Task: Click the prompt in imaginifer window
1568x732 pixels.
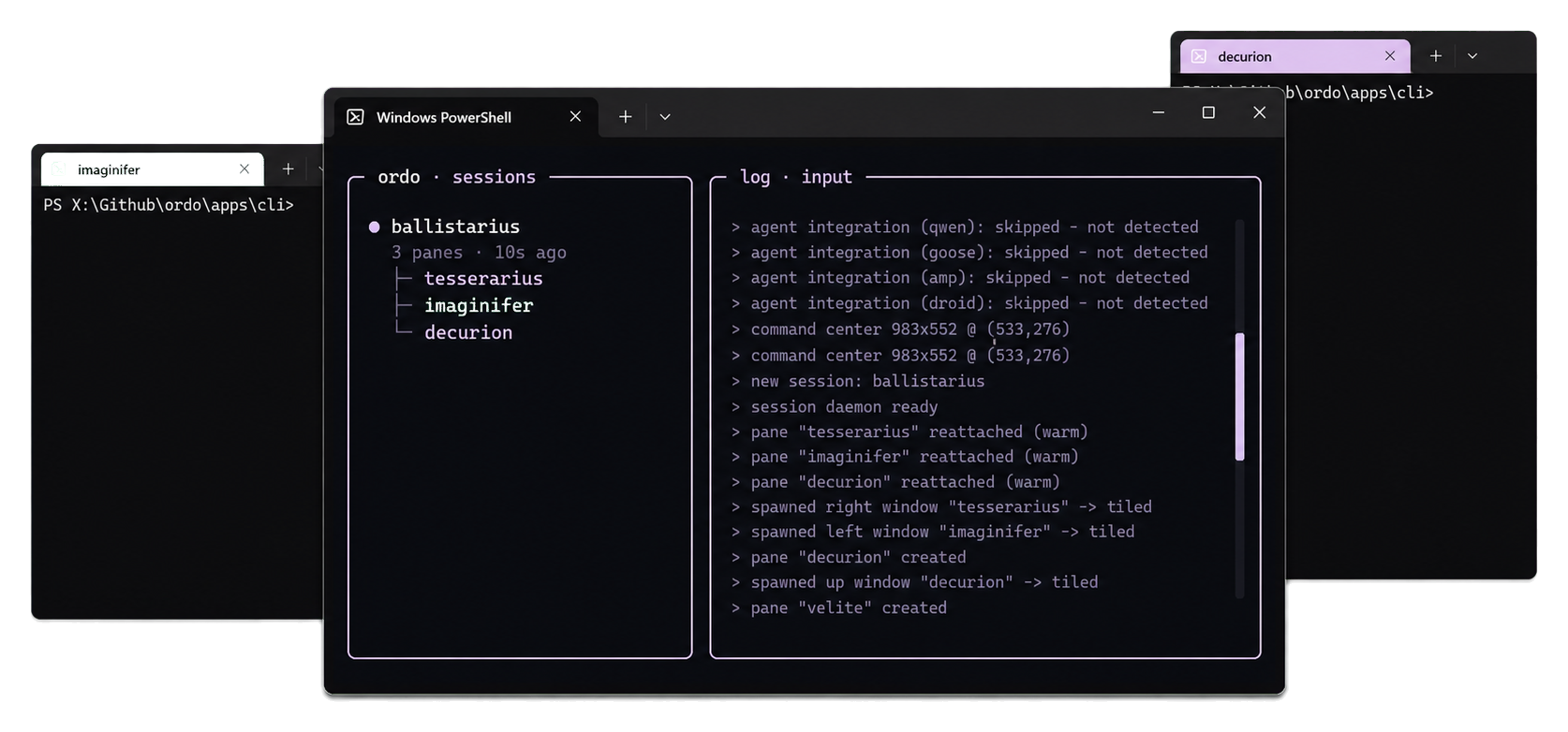Action: pyautogui.click(x=169, y=204)
